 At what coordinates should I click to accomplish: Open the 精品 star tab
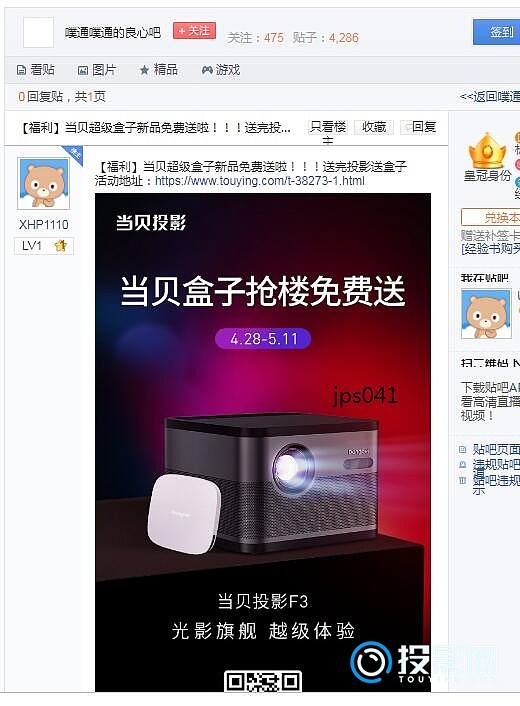(159, 70)
